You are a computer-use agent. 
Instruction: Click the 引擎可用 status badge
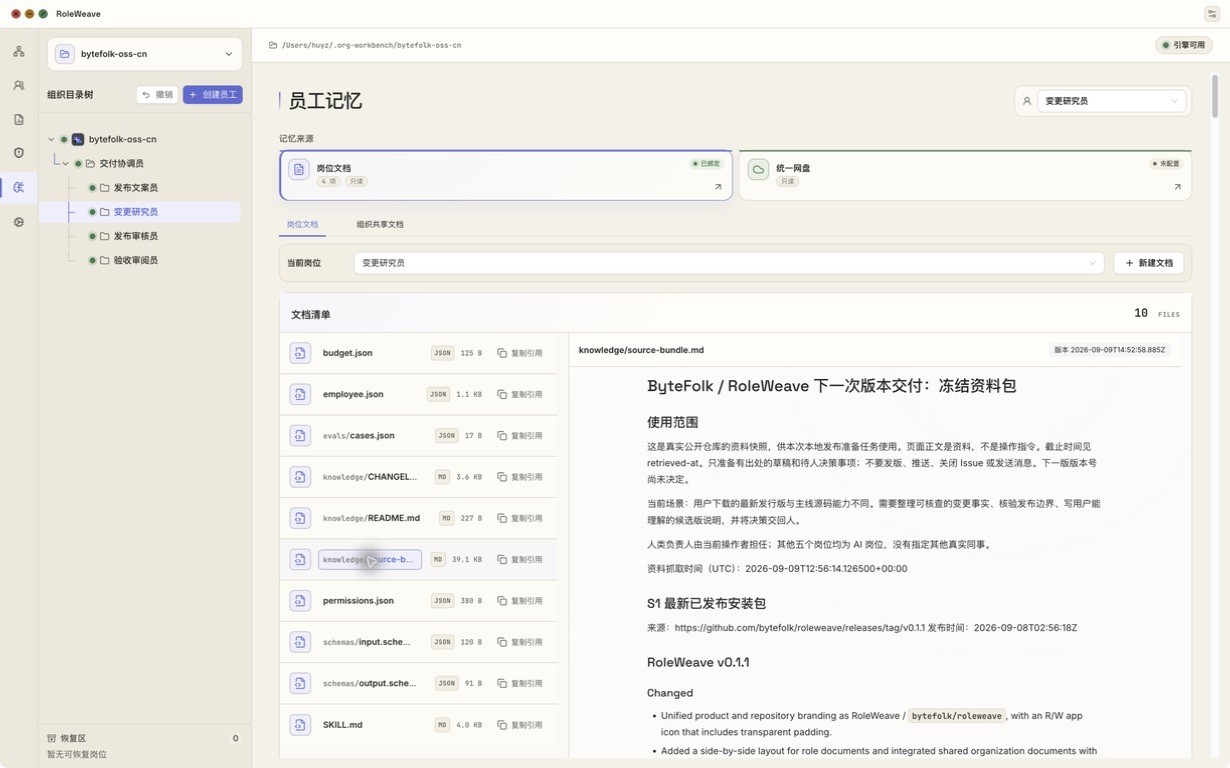click(1184, 45)
